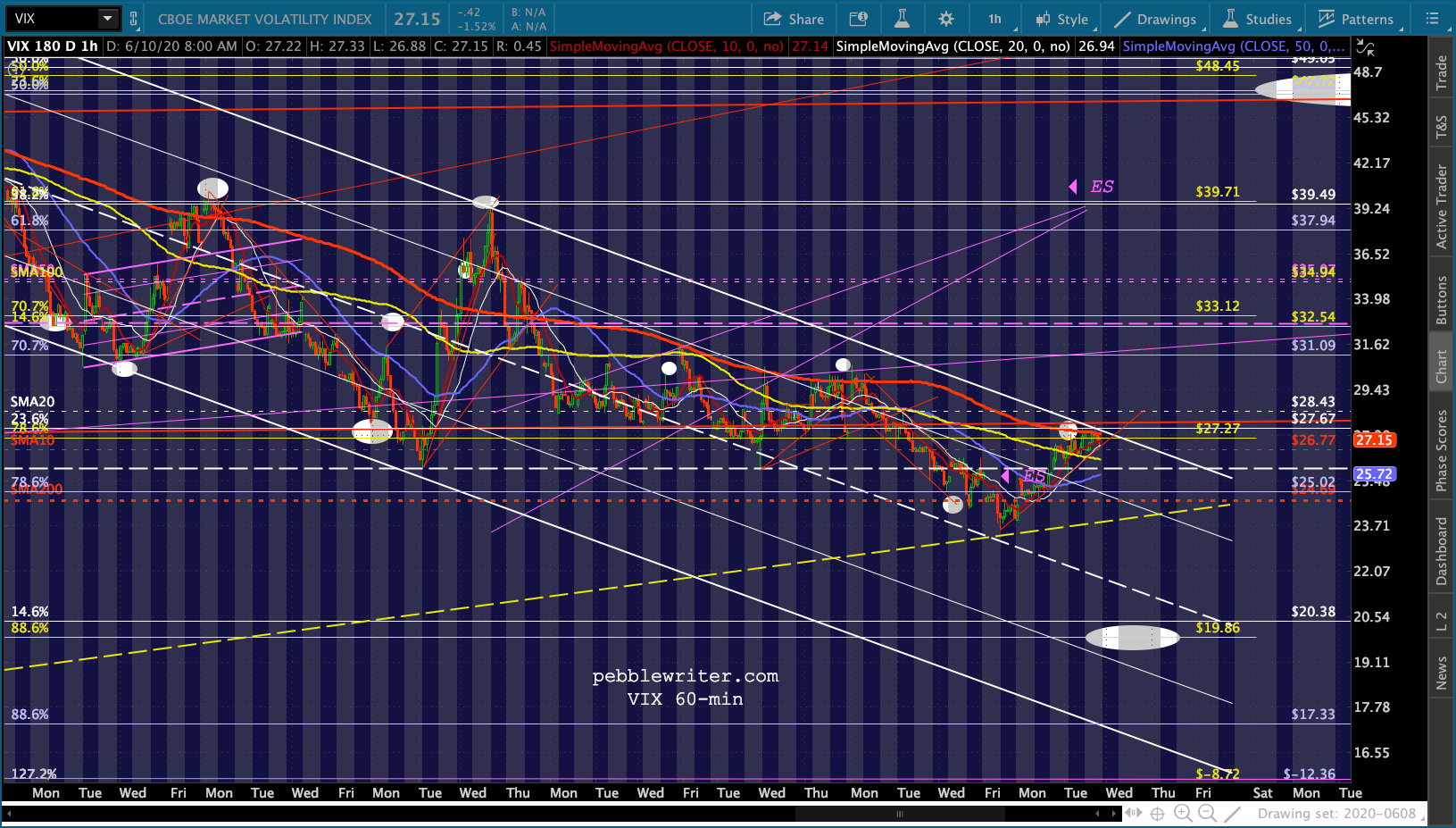
Task: Click the zoom out magnifier icon
Action: coord(1207,813)
